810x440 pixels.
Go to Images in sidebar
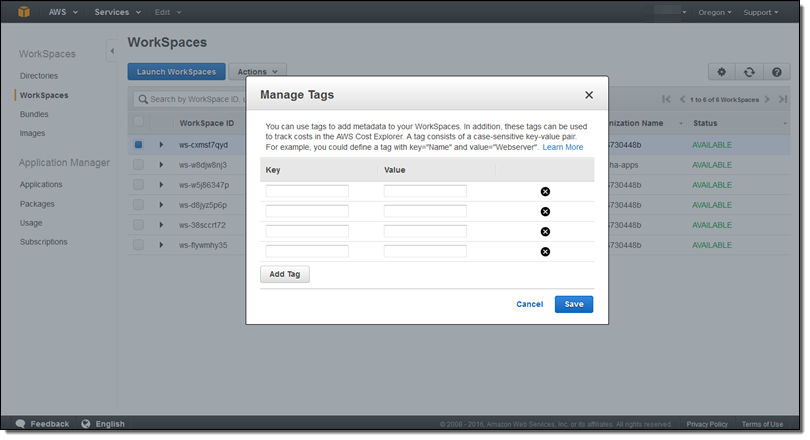click(x=32, y=133)
